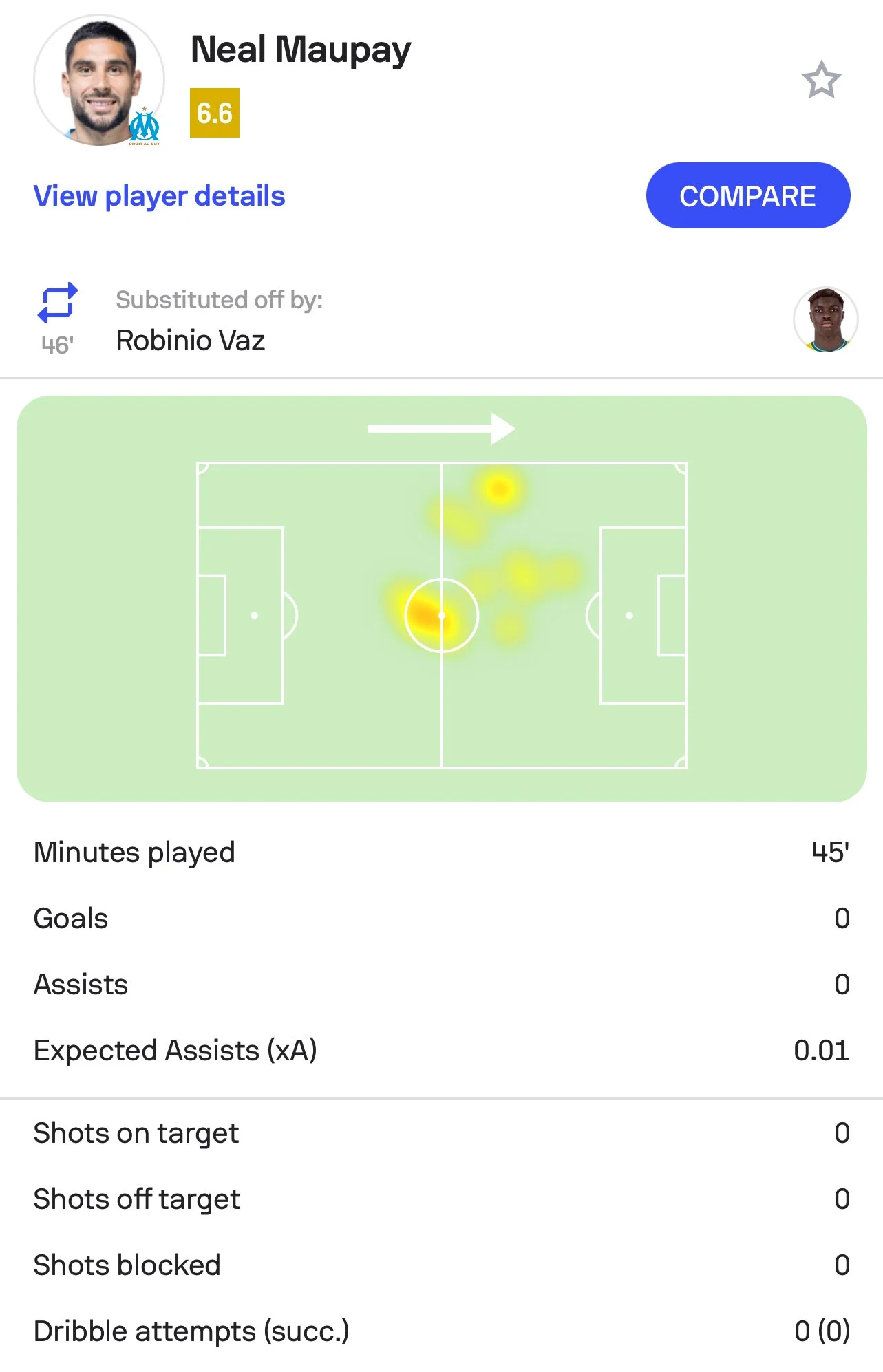The image size is (883, 1372).
Task: Click the heatmap hotspot at center circle
Action: click(x=428, y=613)
